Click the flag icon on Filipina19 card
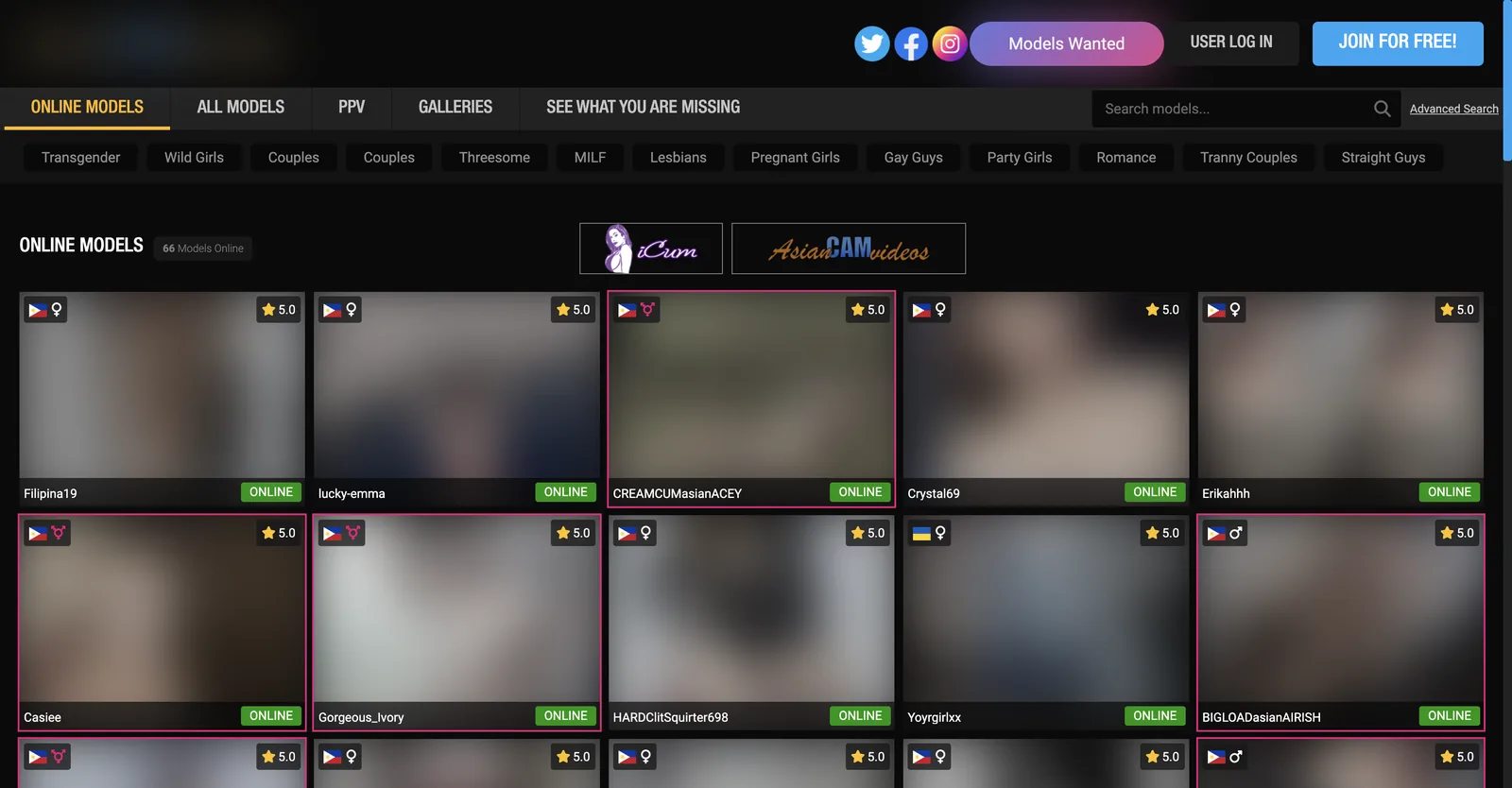The image size is (1512, 788). (38, 310)
